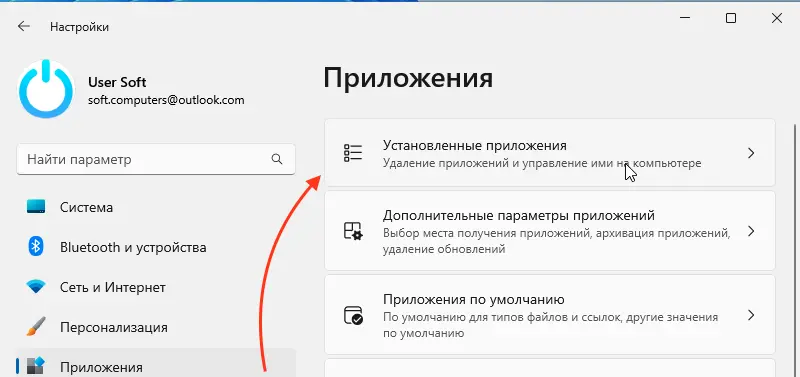The height and width of the screenshot is (377, 800).
Task: Open 'Дополнительные параметры приложений'
Action: click(549, 231)
